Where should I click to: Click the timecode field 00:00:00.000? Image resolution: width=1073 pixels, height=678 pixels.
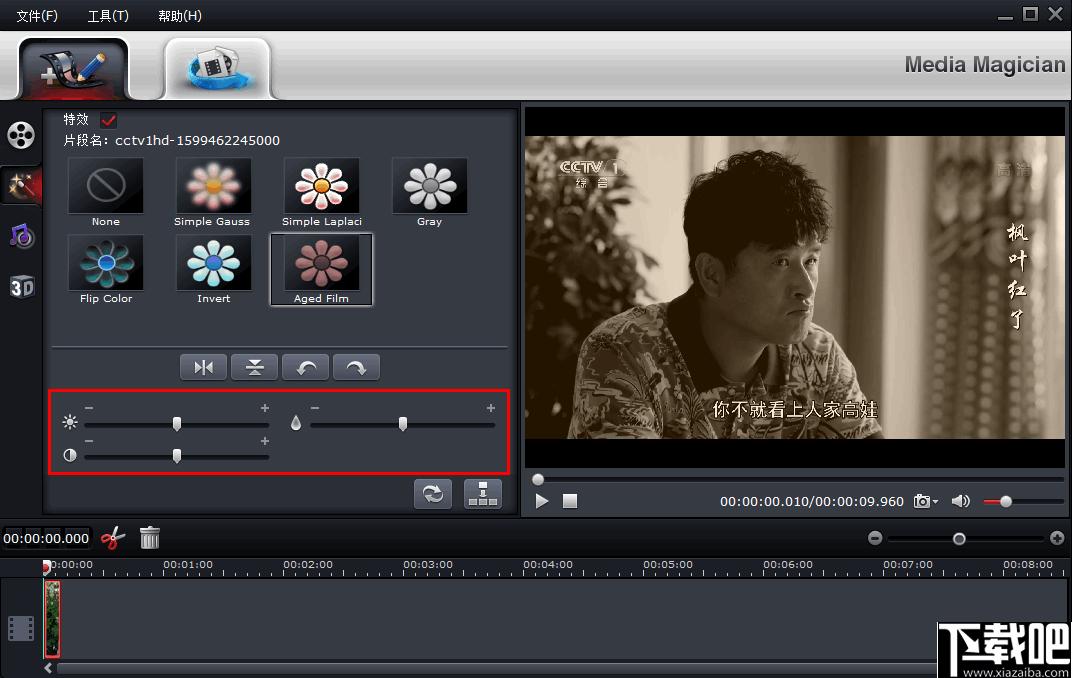(x=47, y=538)
